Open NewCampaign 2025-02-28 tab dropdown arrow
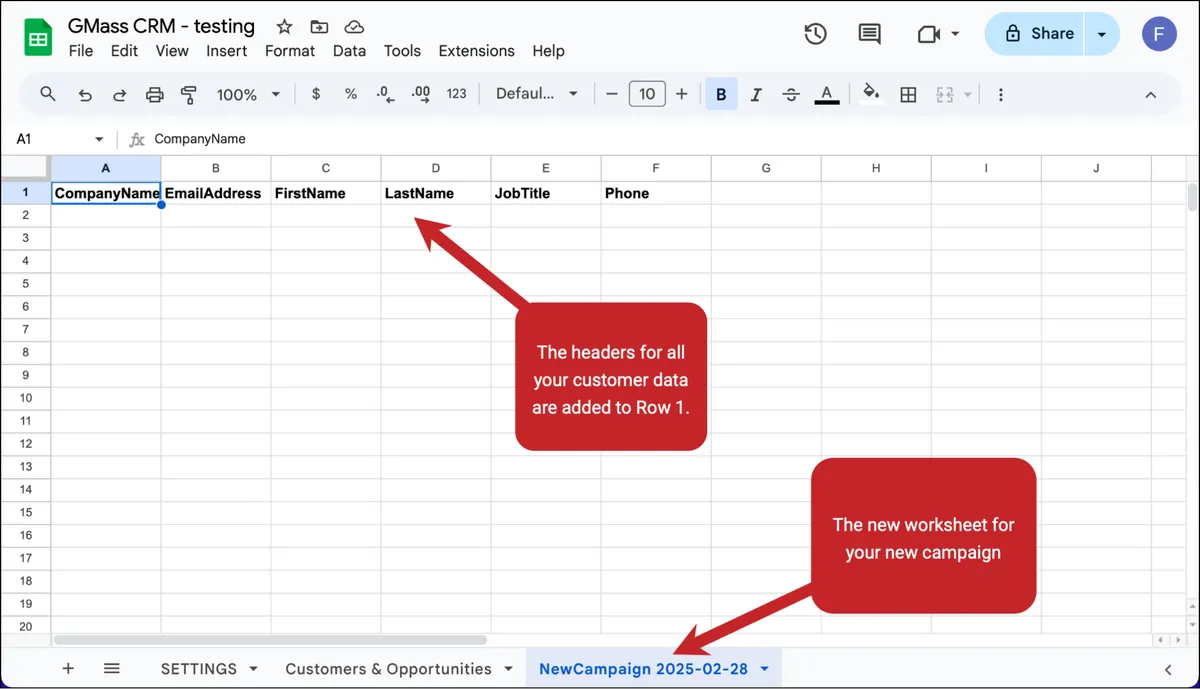 (x=765, y=669)
